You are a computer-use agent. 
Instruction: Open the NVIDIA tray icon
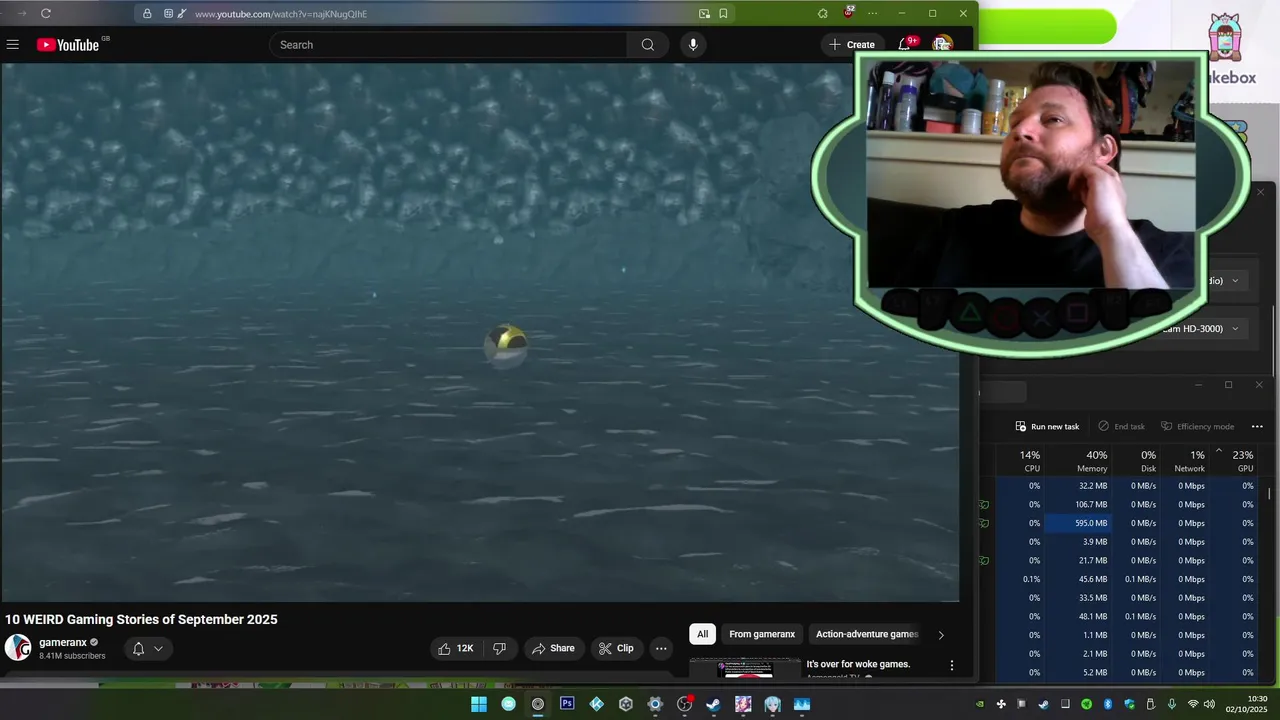980,704
